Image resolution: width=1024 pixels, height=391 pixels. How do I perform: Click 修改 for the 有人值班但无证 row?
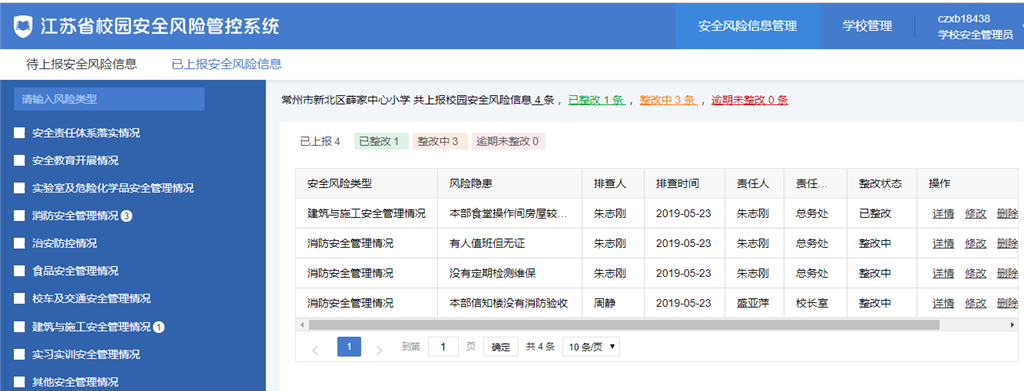pyautogui.click(x=975, y=243)
